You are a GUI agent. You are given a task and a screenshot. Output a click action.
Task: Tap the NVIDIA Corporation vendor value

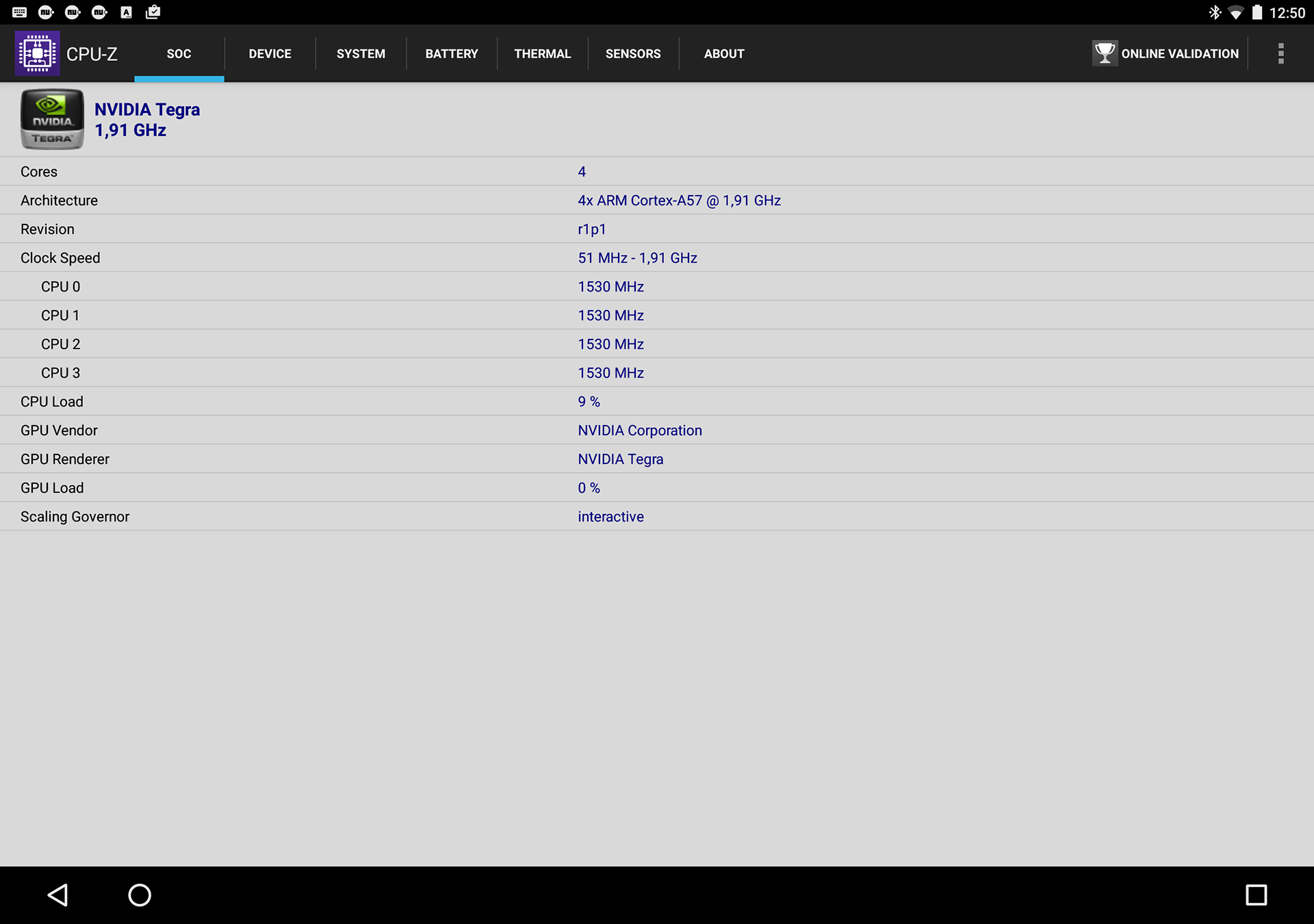640,431
